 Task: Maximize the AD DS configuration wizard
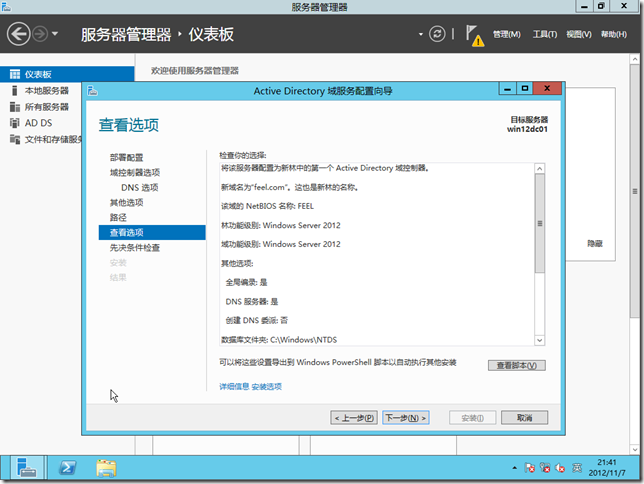[x=525, y=88]
